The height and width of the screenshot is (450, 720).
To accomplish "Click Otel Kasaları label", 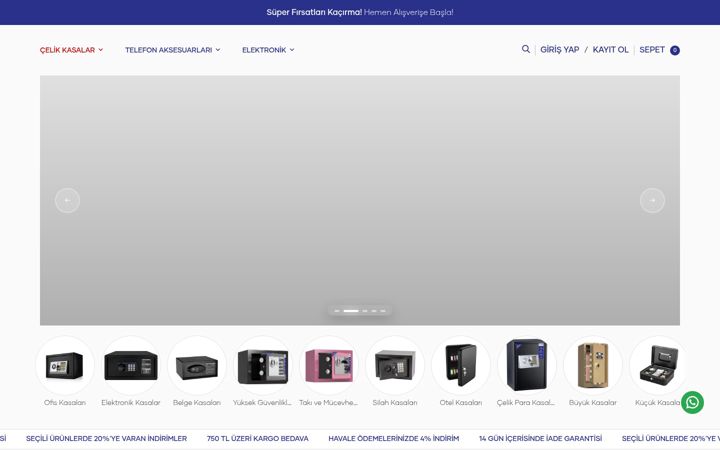I will 461,403.
